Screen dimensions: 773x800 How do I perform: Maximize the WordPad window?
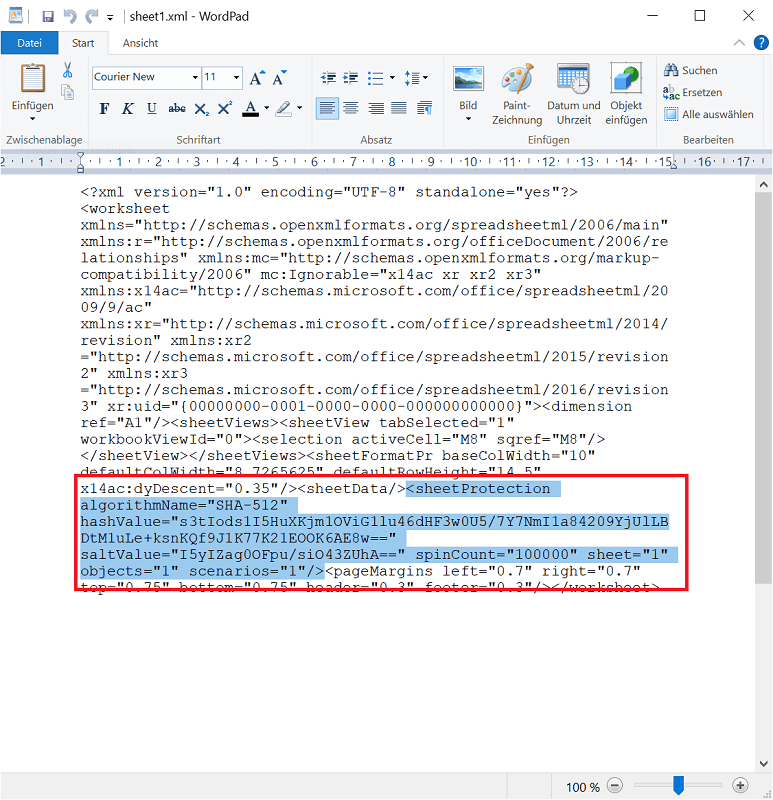tap(700, 16)
